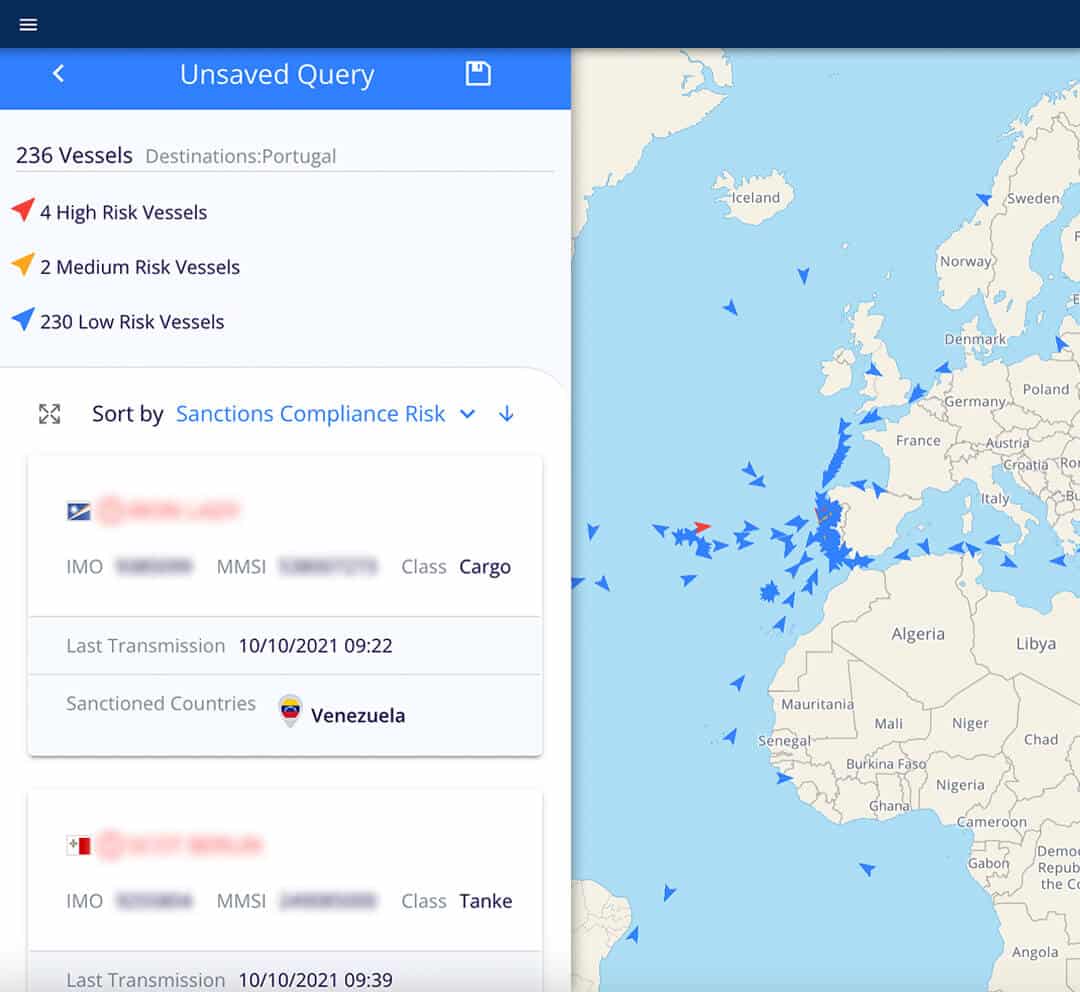
Task: Click Venezuela sanctioned country
Action: pos(357,715)
